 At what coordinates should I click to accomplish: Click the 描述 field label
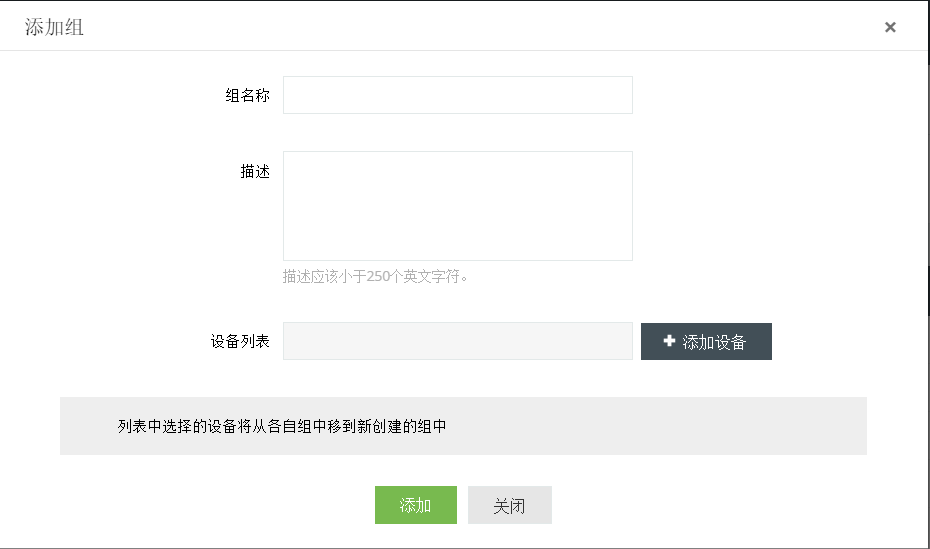tap(255, 172)
